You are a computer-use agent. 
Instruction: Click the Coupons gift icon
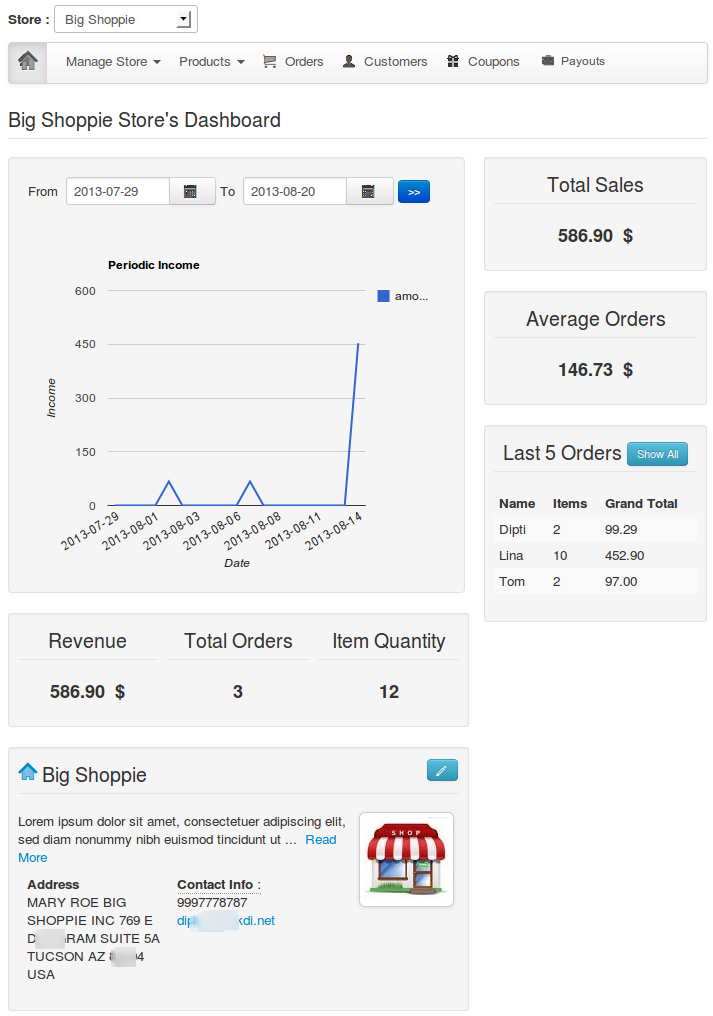453,62
